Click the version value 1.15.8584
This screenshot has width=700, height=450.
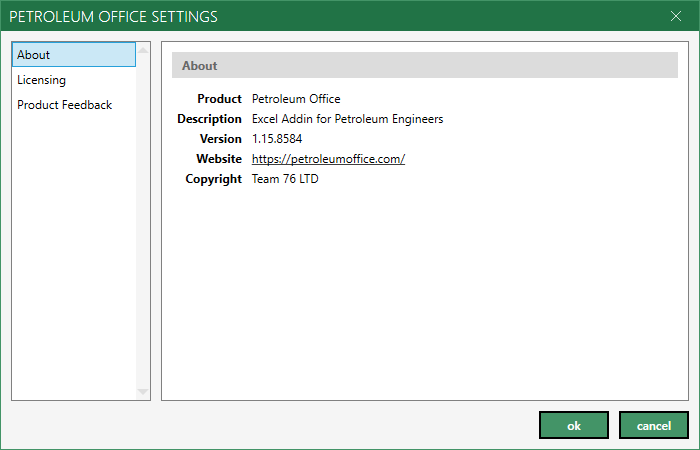point(277,139)
